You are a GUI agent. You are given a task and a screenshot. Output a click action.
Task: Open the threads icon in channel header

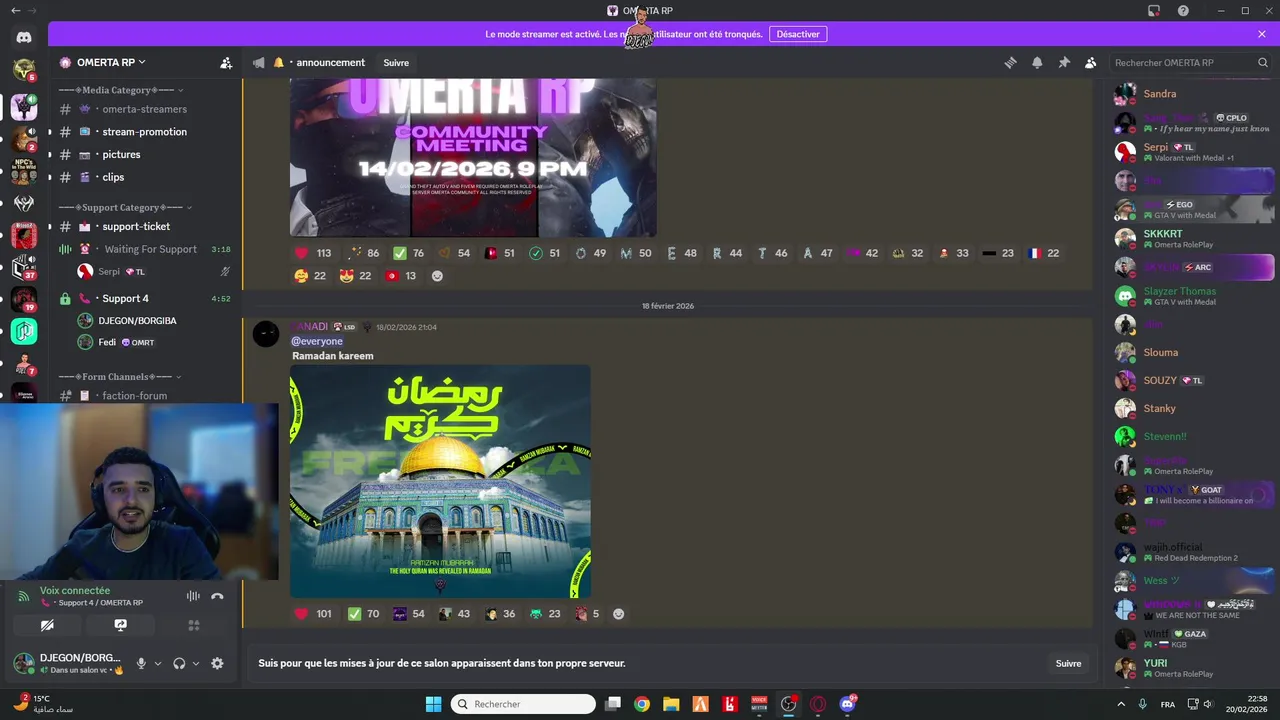[1010, 62]
